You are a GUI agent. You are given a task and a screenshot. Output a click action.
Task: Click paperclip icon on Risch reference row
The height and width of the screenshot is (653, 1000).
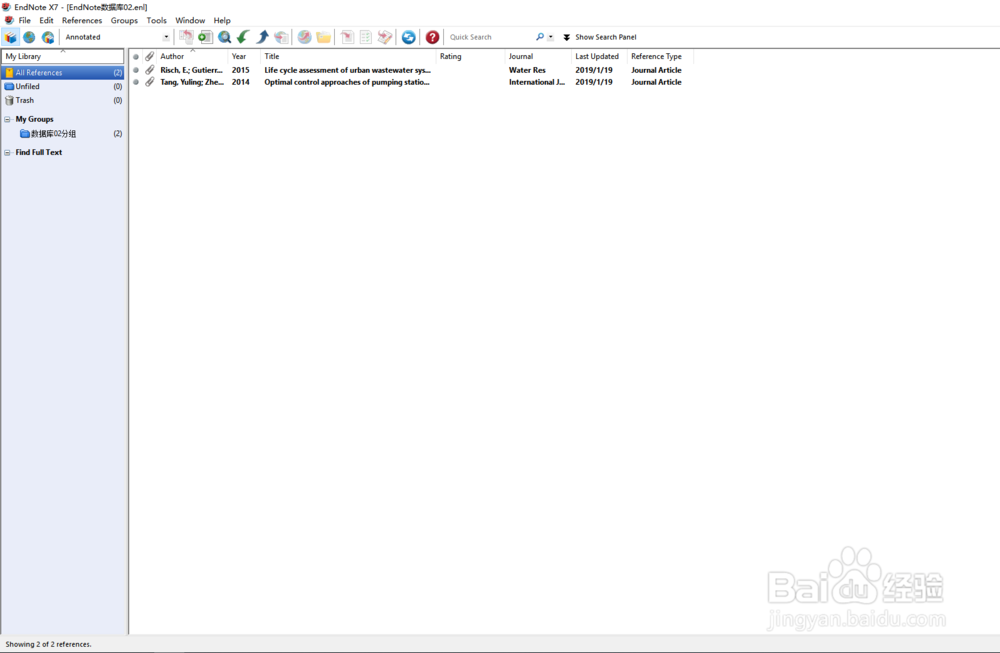tap(149, 70)
